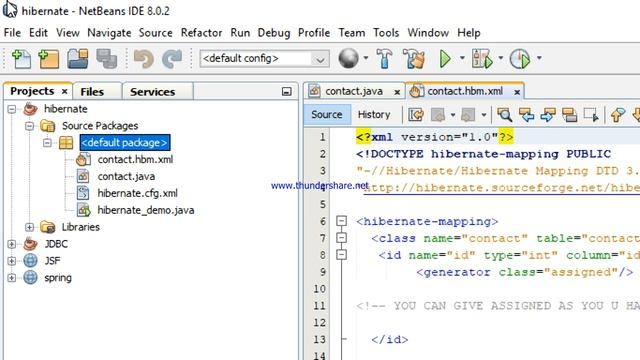
Task: Close the Projects tab
Action: pos(64,91)
